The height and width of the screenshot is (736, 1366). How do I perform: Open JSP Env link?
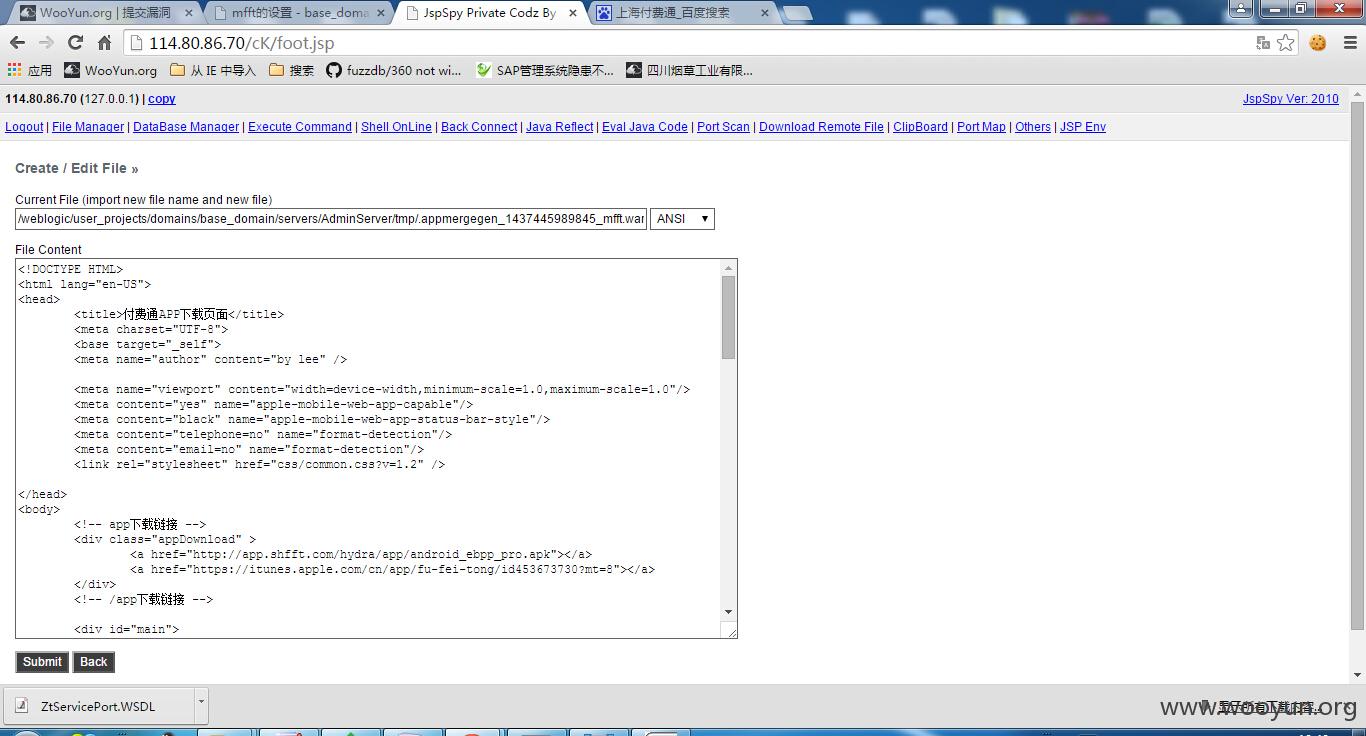tap(1083, 127)
